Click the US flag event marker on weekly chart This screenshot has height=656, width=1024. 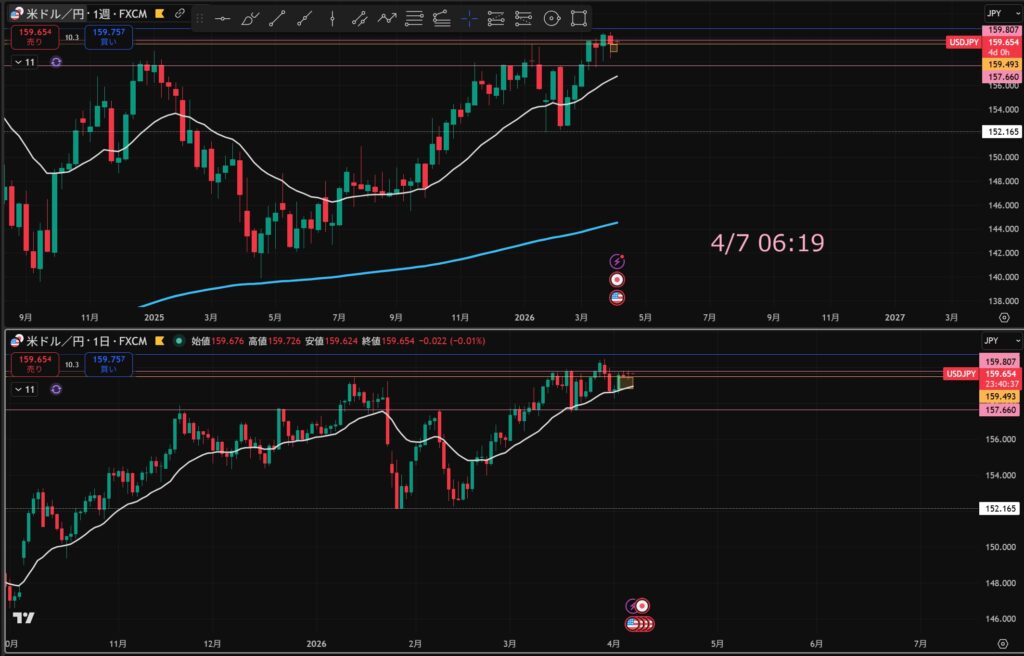click(x=617, y=297)
